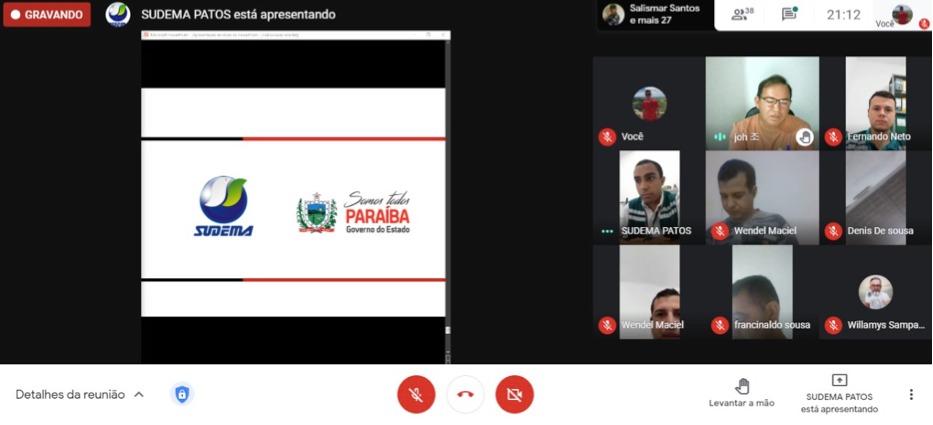Open the three-dot more options menu

(911, 395)
